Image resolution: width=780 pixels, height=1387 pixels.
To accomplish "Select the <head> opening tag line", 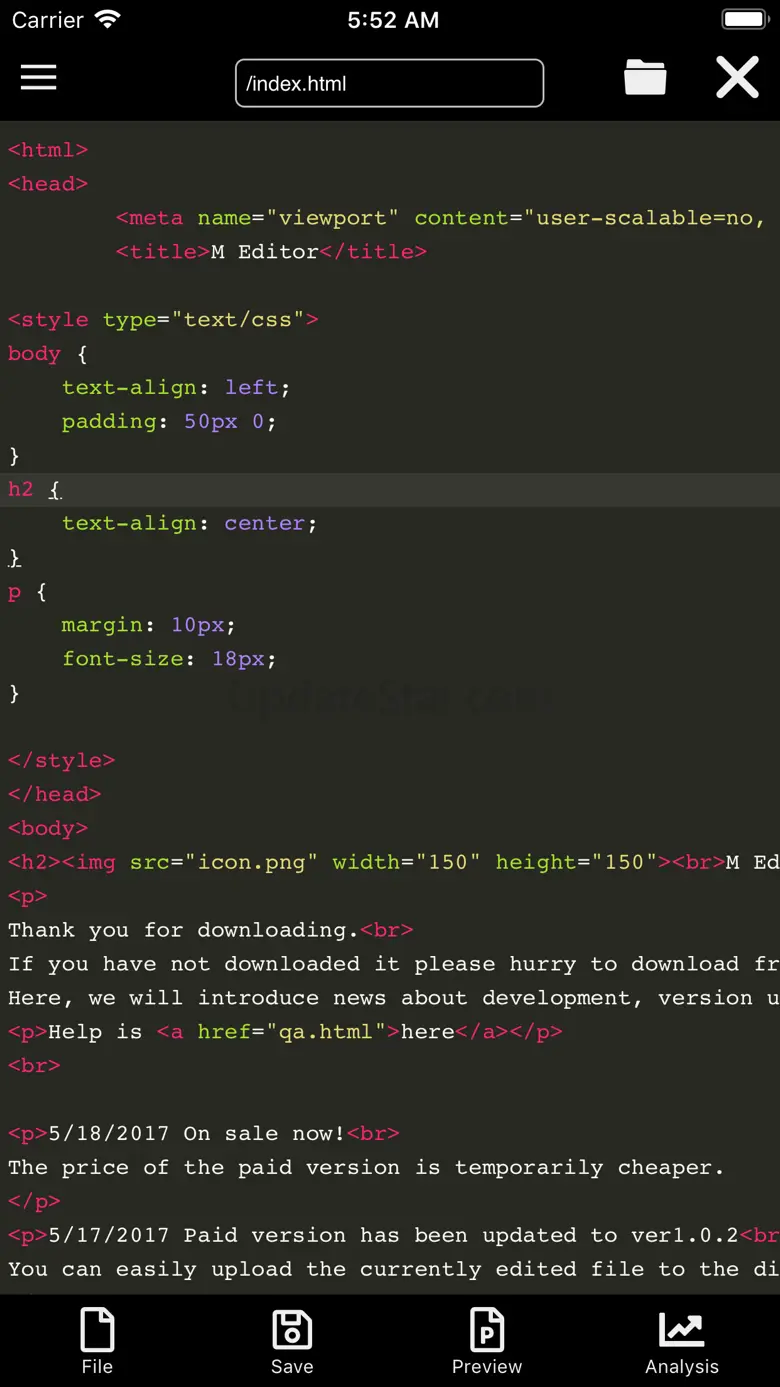I will tap(48, 184).
